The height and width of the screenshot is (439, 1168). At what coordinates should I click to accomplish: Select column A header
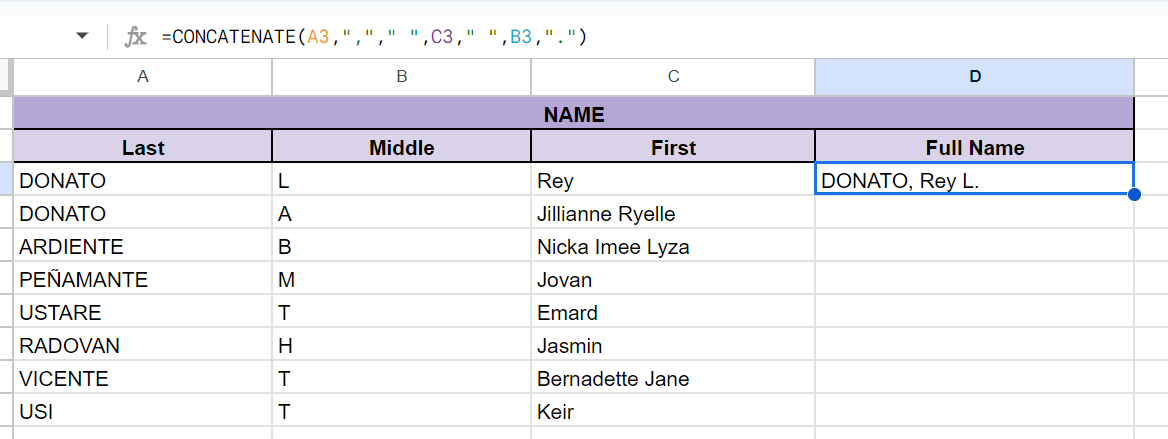[142, 76]
